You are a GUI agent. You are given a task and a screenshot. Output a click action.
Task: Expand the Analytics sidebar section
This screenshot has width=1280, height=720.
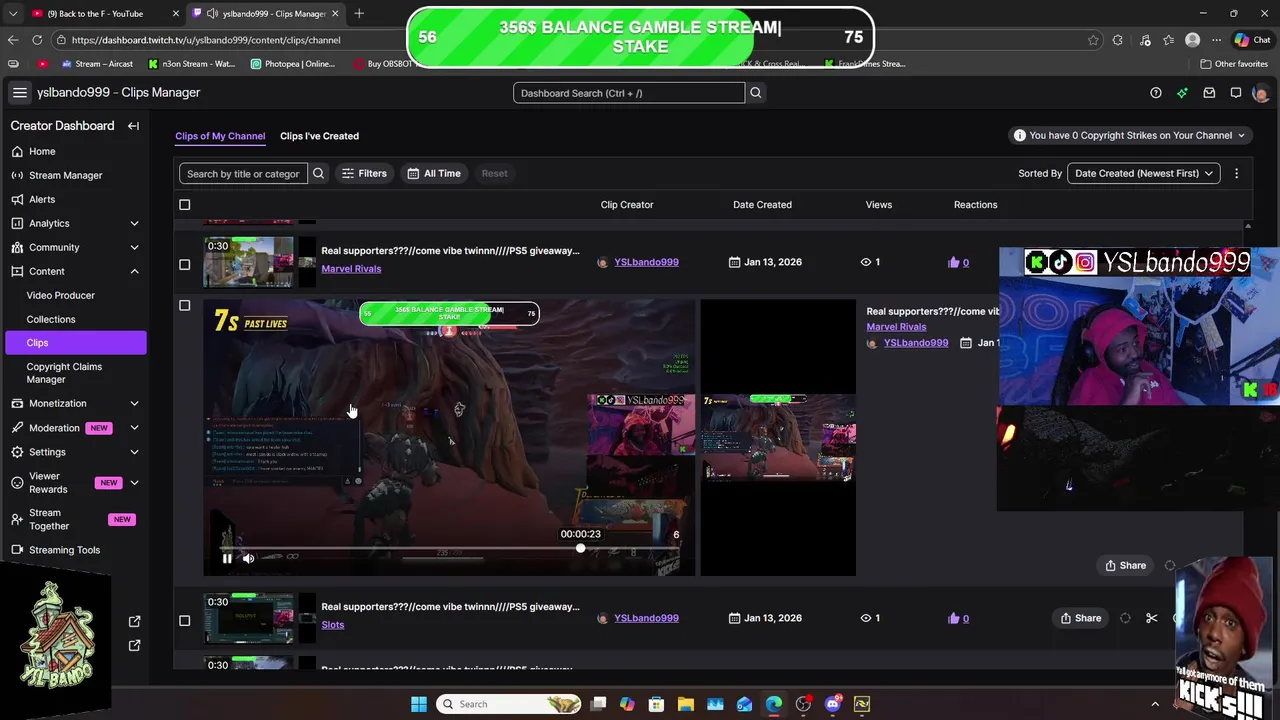[x=134, y=224]
